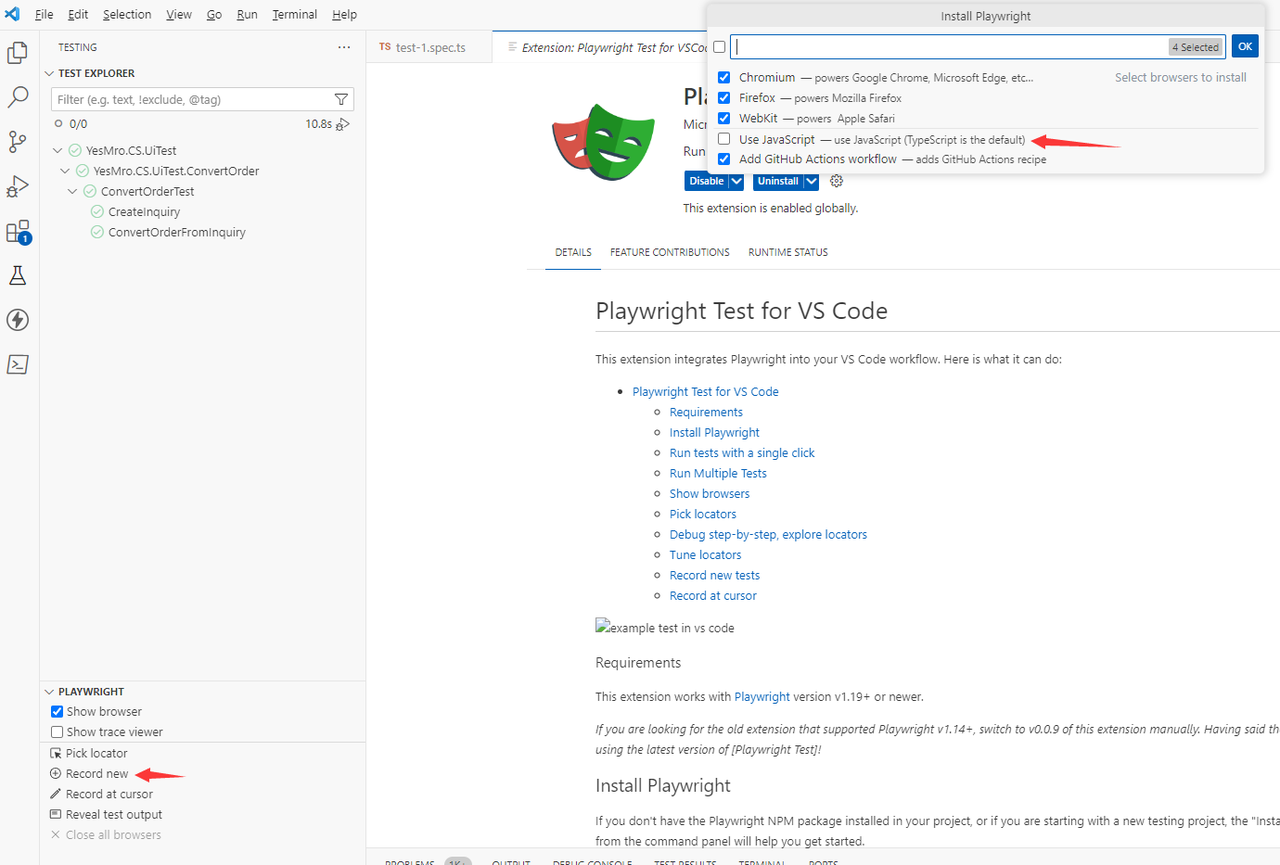This screenshot has width=1280, height=865.
Task: Open extension settings gear icon
Action: [x=837, y=181]
